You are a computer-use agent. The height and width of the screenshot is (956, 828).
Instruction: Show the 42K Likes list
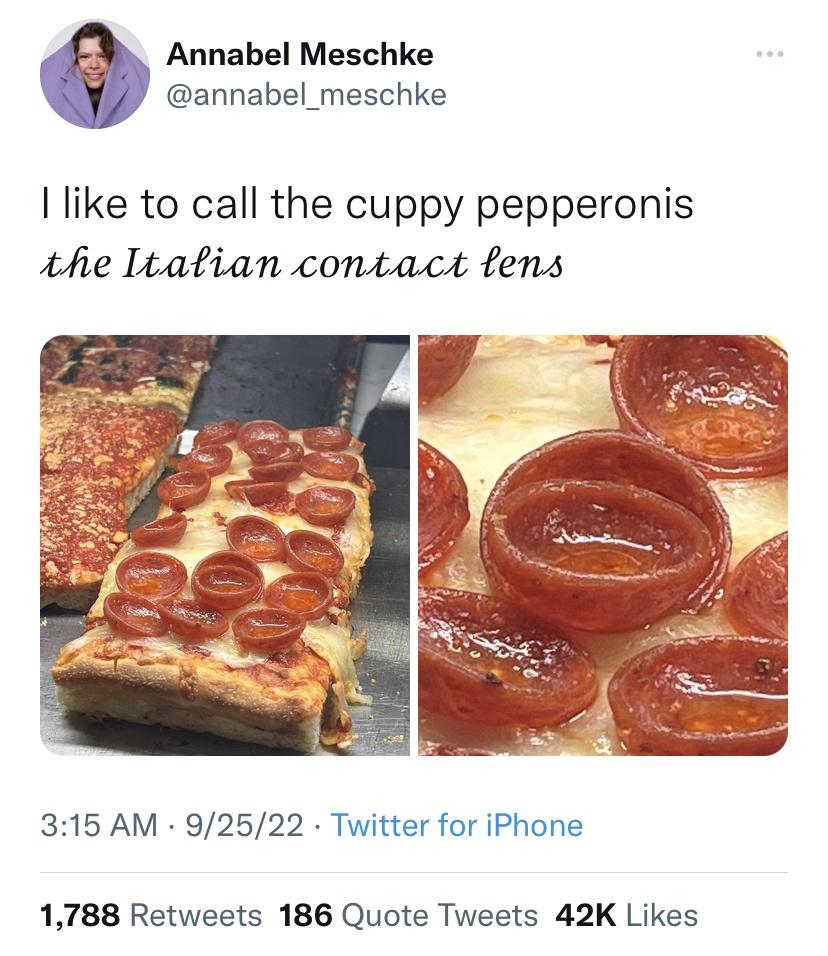click(626, 914)
